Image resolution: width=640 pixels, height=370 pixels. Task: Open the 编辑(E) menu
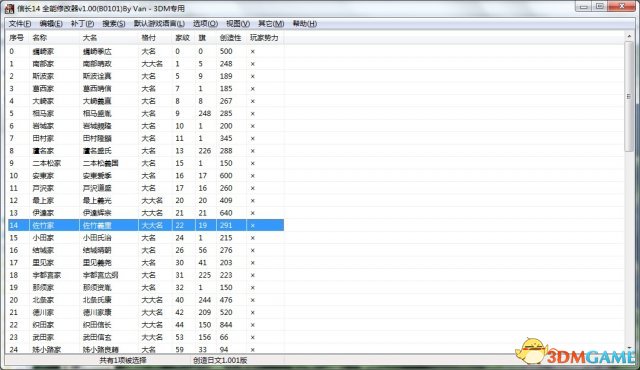pyautogui.click(x=51, y=24)
